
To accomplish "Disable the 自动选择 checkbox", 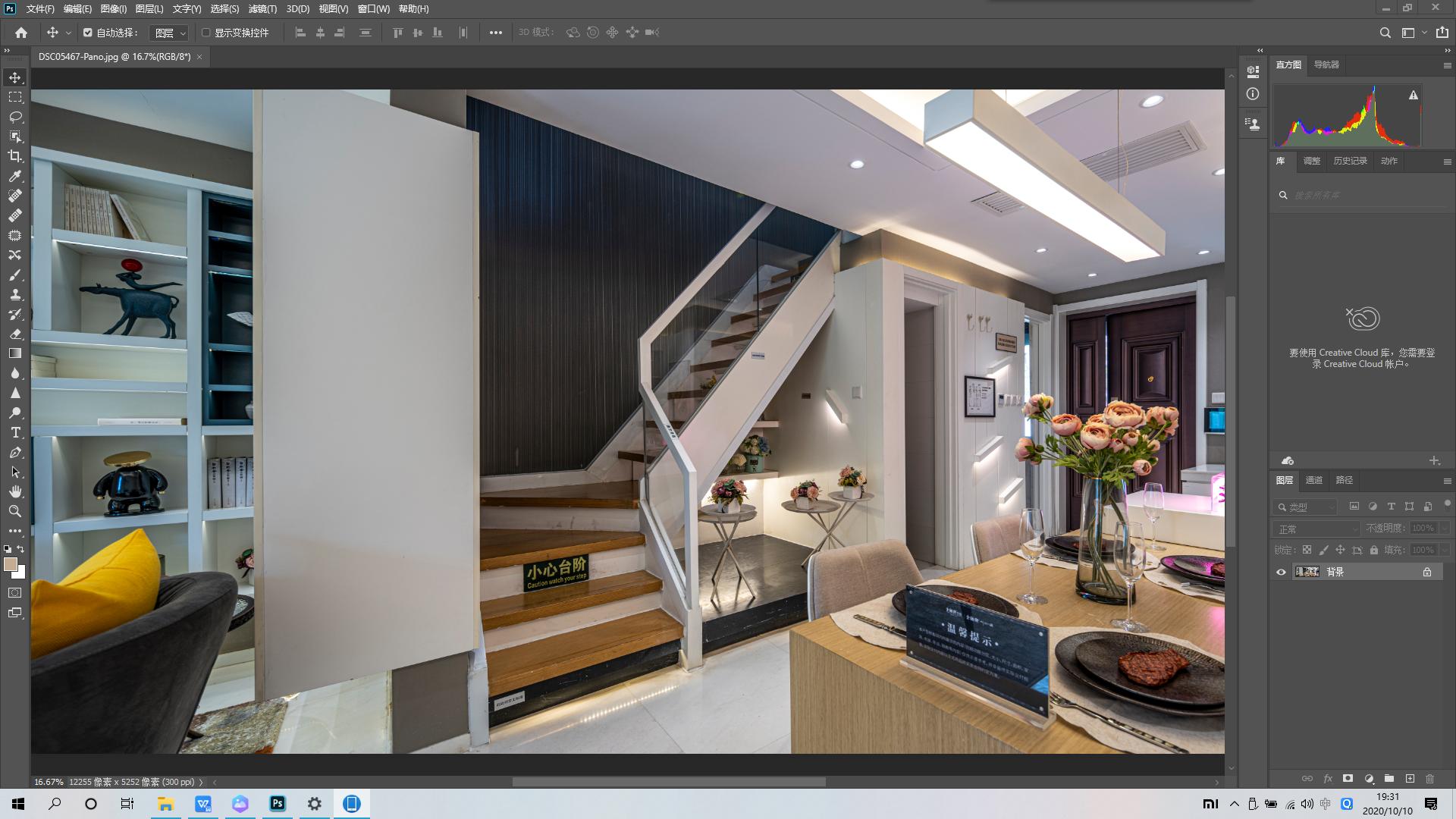I will [x=88, y=33].
